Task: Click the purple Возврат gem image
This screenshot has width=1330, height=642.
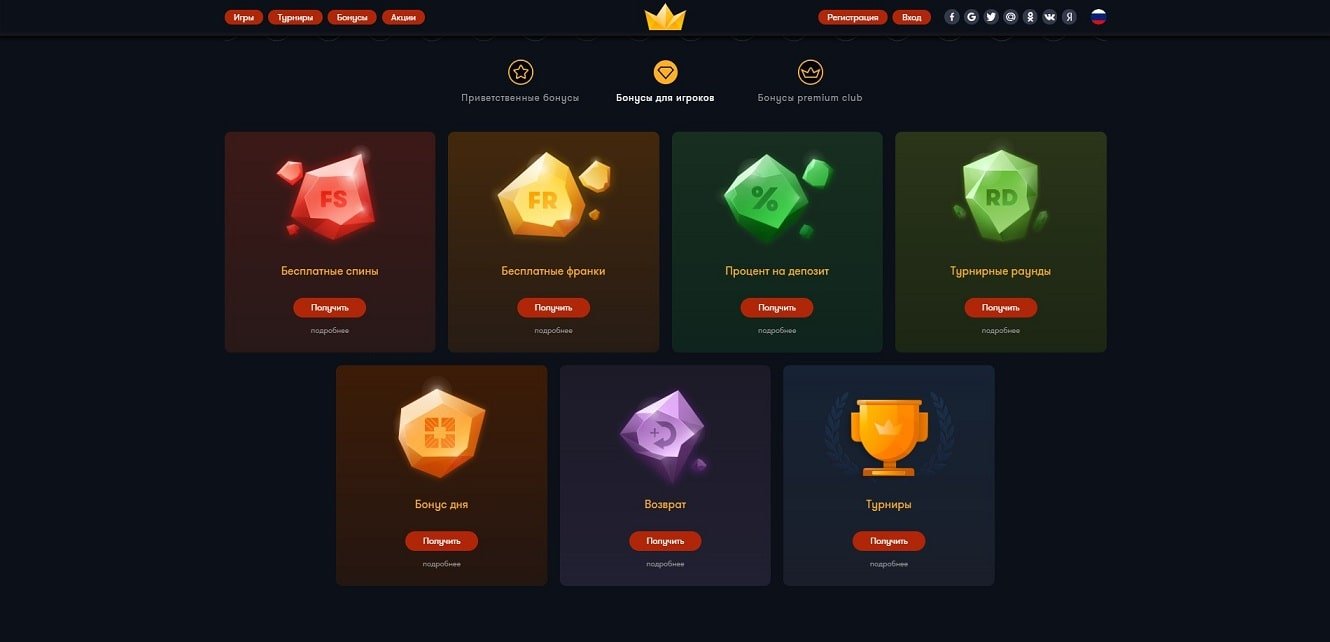Action: (x=664, y=434)
